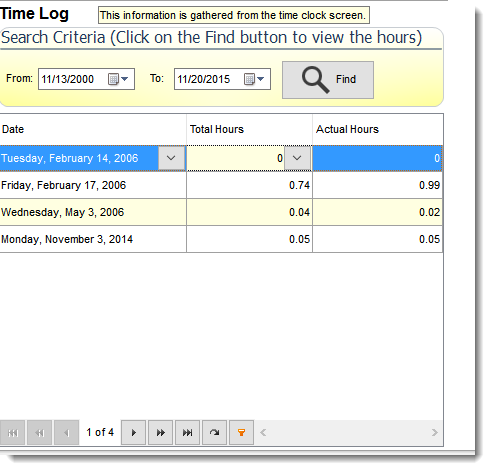
Task: Click the 1 of 4 record indicator
Action: pos(100,432)
